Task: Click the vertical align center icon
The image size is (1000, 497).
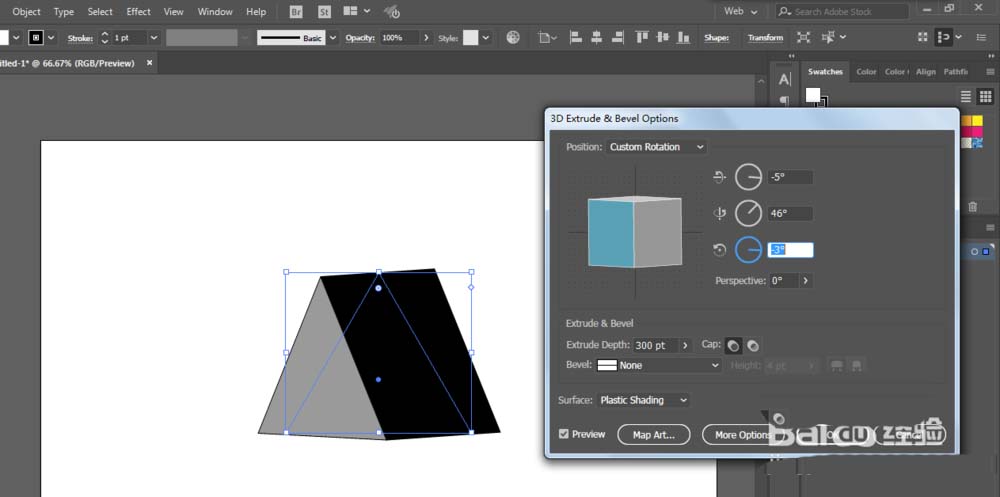Action: (663, 38)
